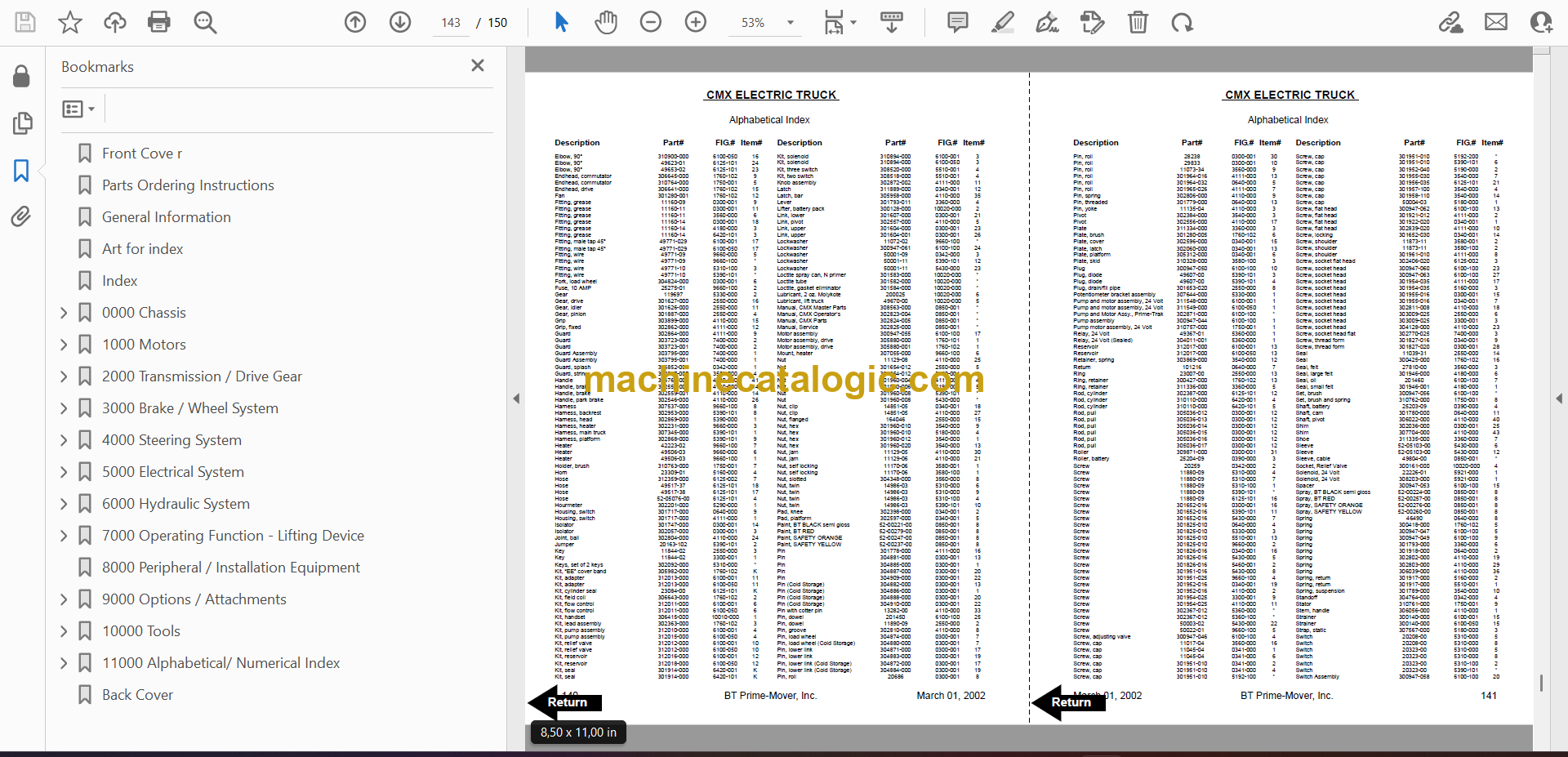This screenshot has height=757, width=1568.
Task: Zoom out with minus button
Action: pyautogui.click(x=651, y=22)
